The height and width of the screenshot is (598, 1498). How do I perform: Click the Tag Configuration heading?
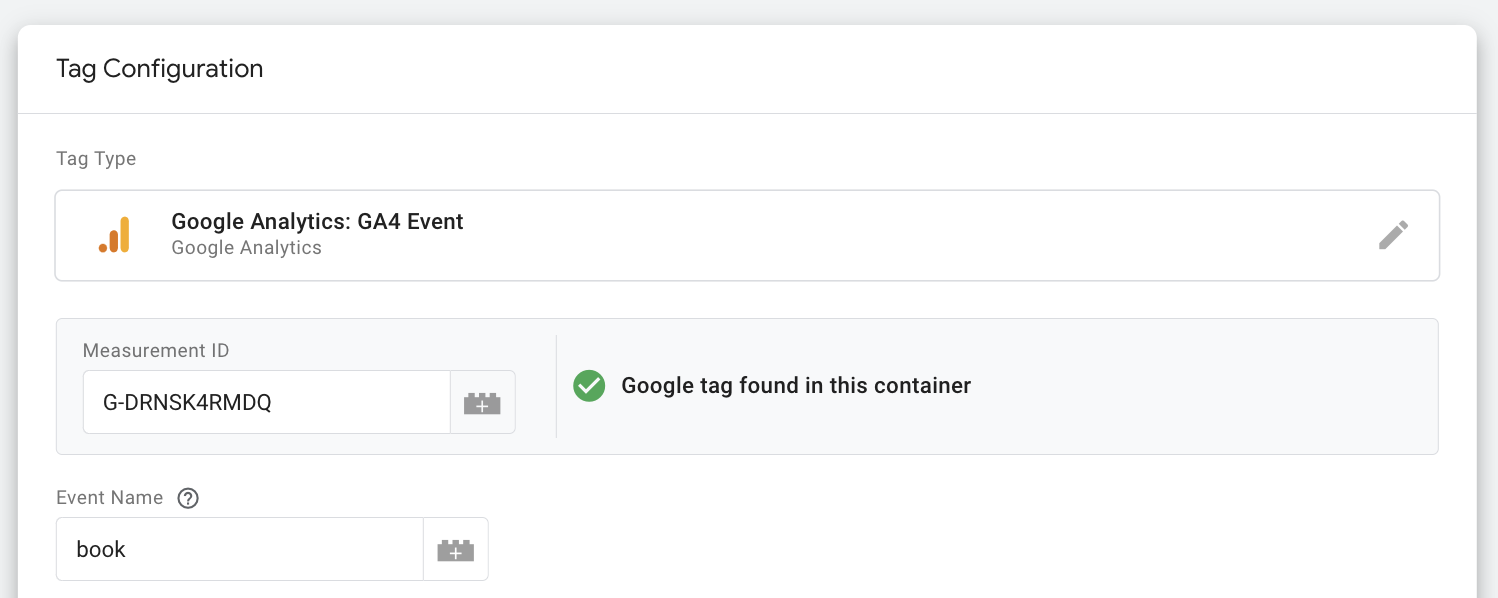pos(160,69)
